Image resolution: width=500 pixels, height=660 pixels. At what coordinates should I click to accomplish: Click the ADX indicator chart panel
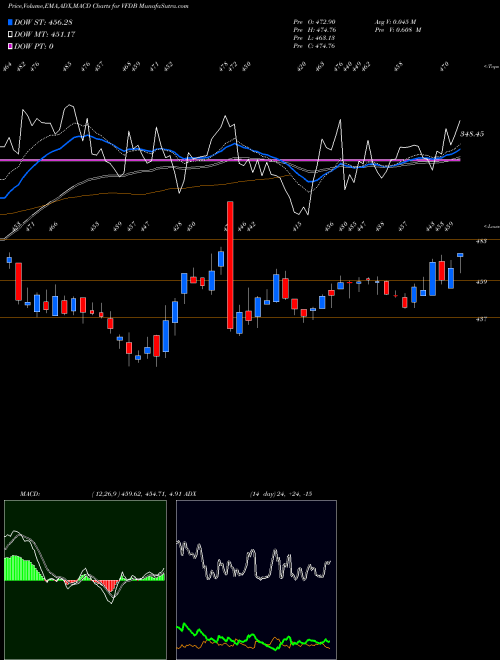pos(256,580)
